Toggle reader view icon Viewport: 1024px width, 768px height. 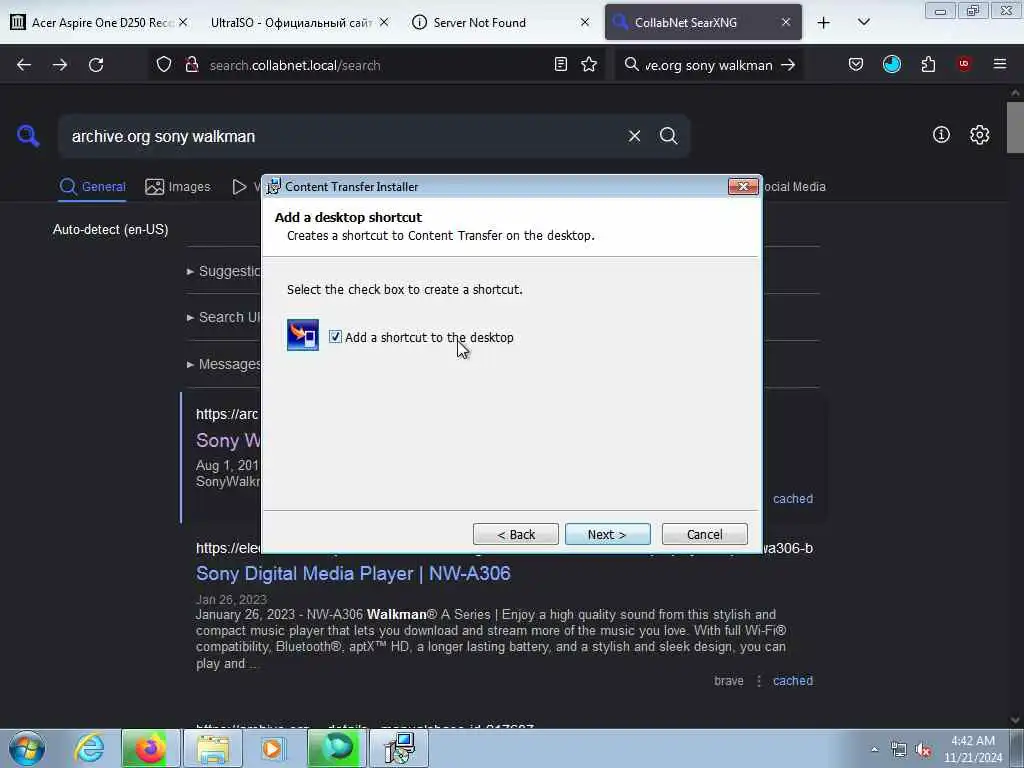[x=560, y=64]
